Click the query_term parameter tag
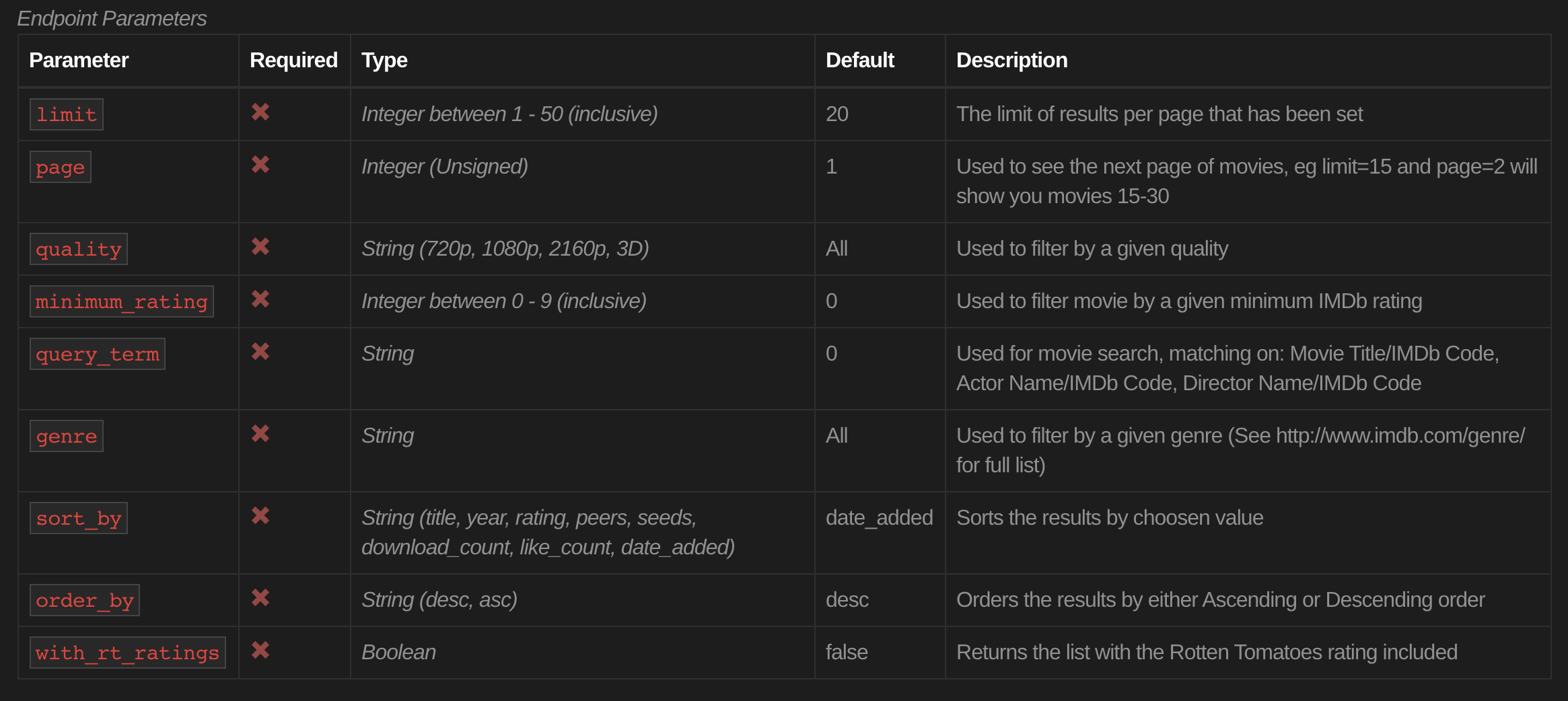The width and height of the screenshot is (1568, 701). coord(97,354)
